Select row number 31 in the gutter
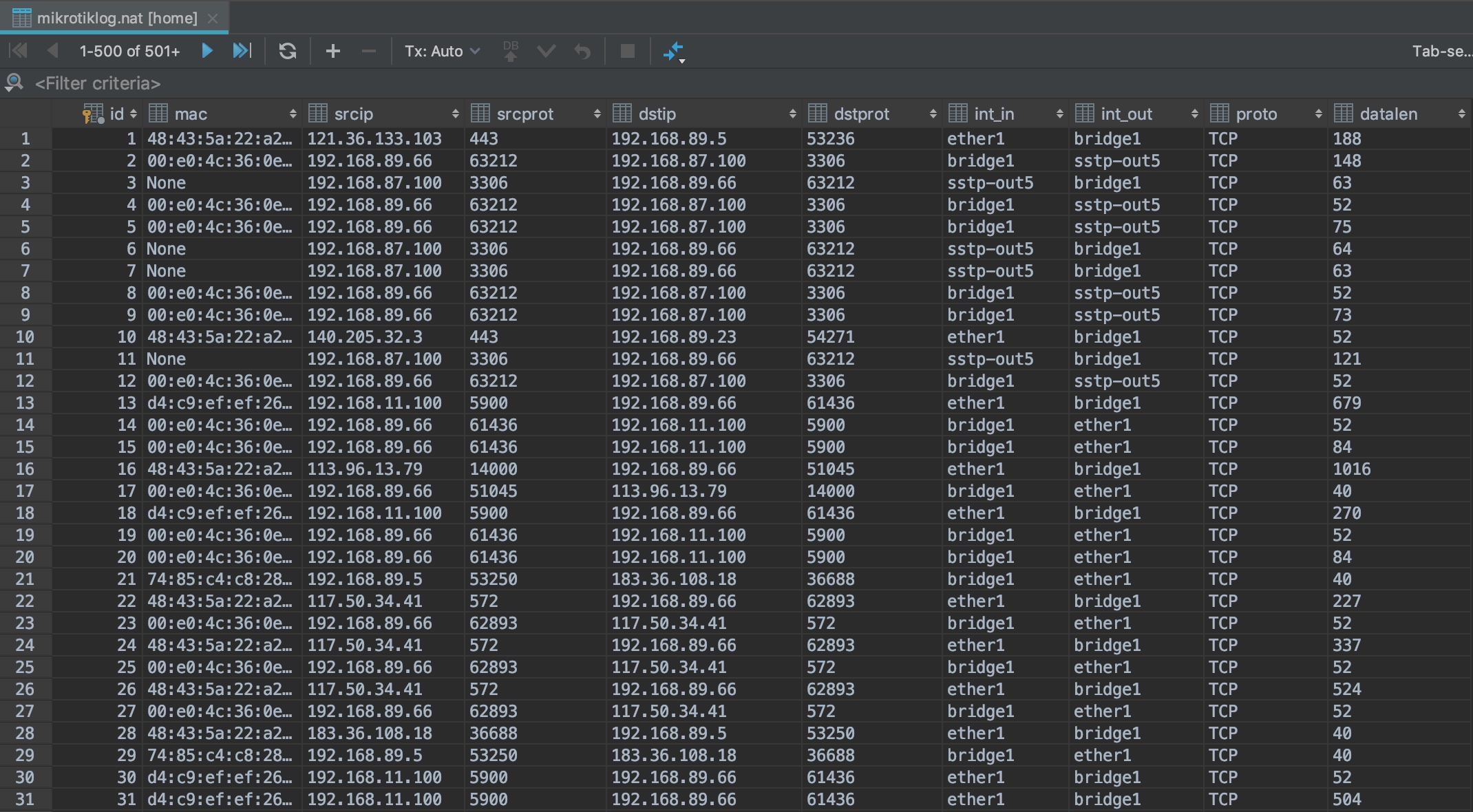 click(x=25, y=799)
